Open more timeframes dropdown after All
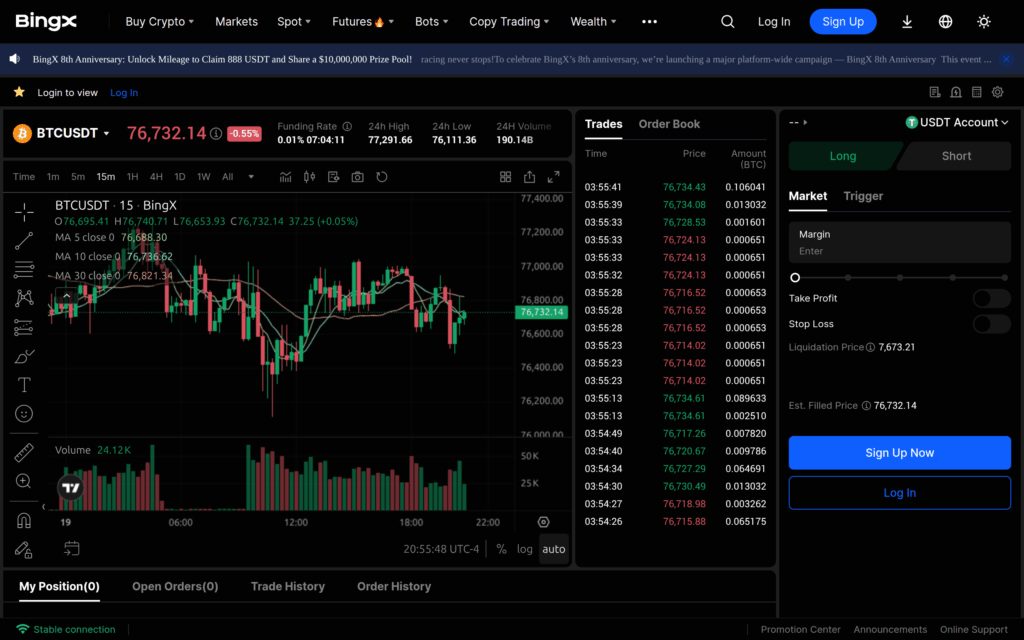Screen dimensions: 1024x640 point(251,177)
